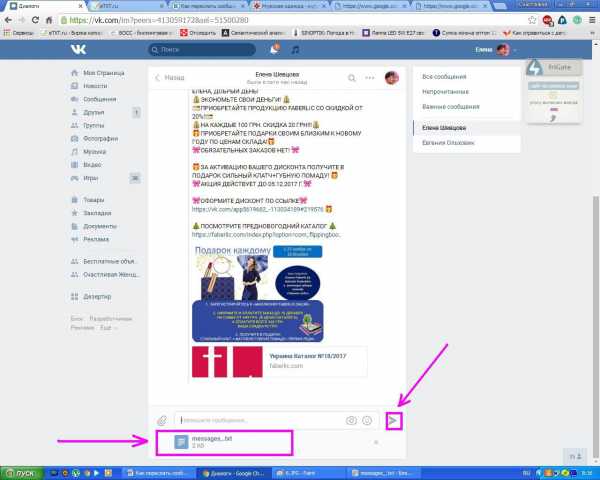Open Реклама in left menu
Viewport: 600px width, 480px height.
coord(96,239)
